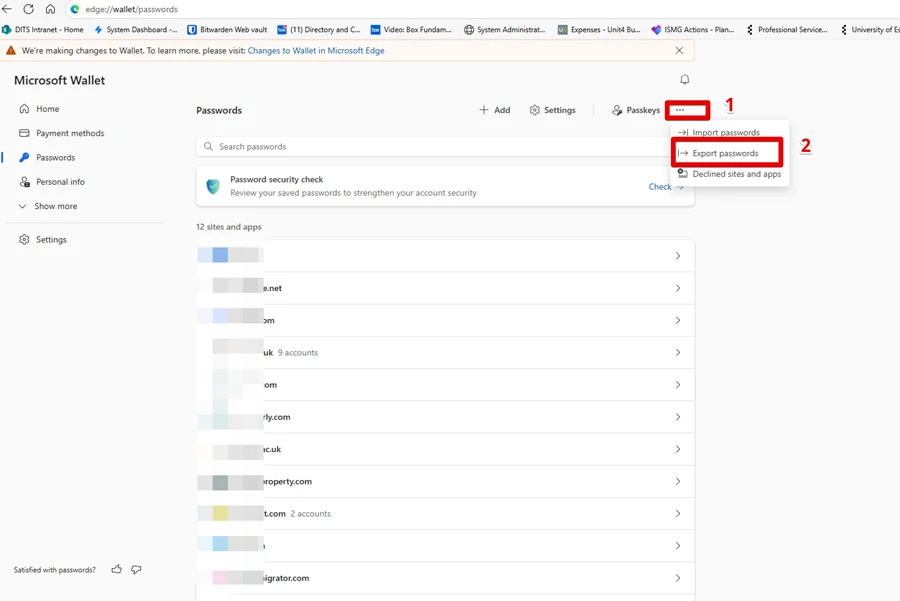Click the browser refresh icon
The width and height of the screenshot is (900, 601).
tap(28, 9)
